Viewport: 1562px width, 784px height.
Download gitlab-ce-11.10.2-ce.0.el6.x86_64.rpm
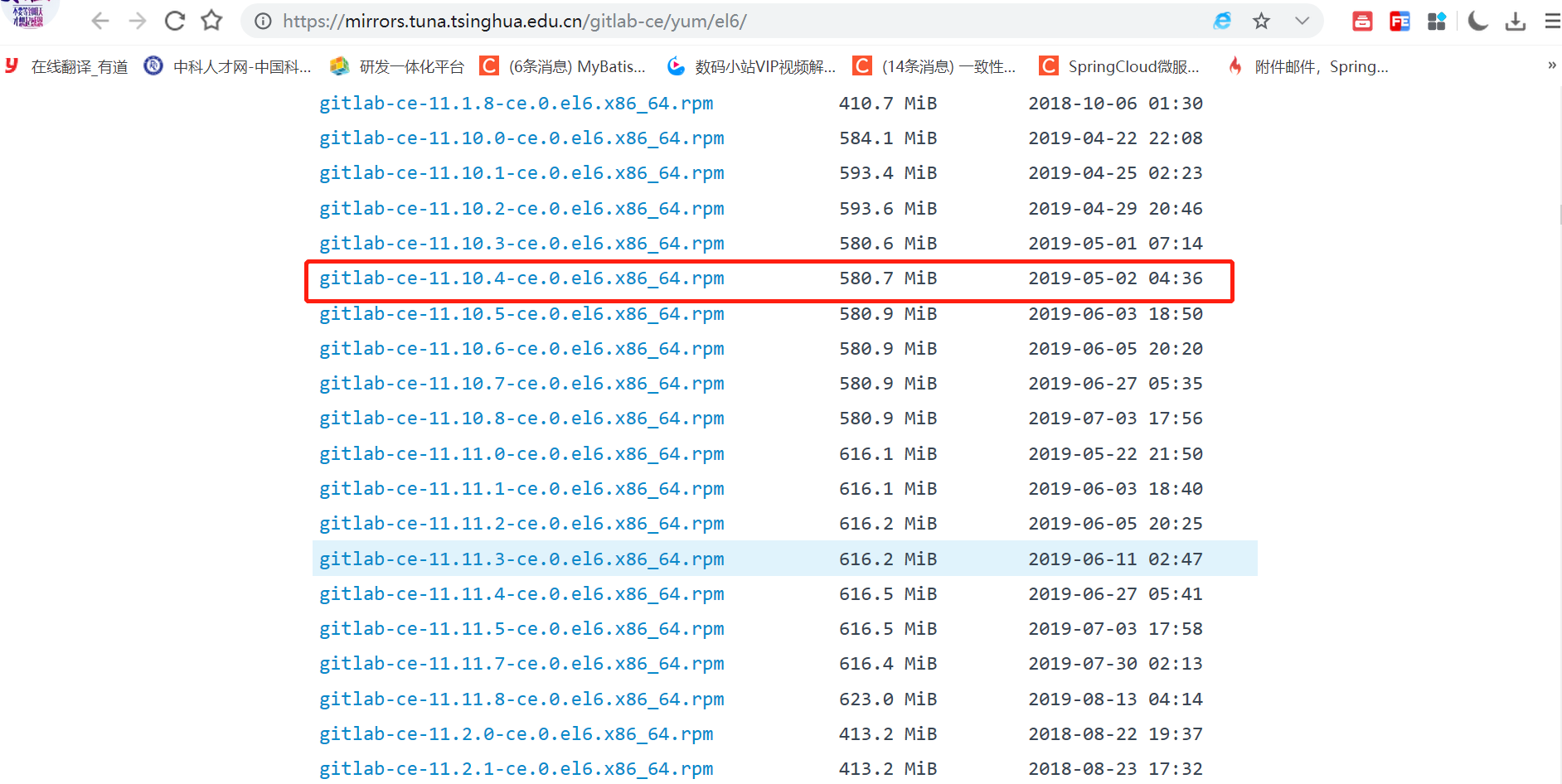point(521,209)
